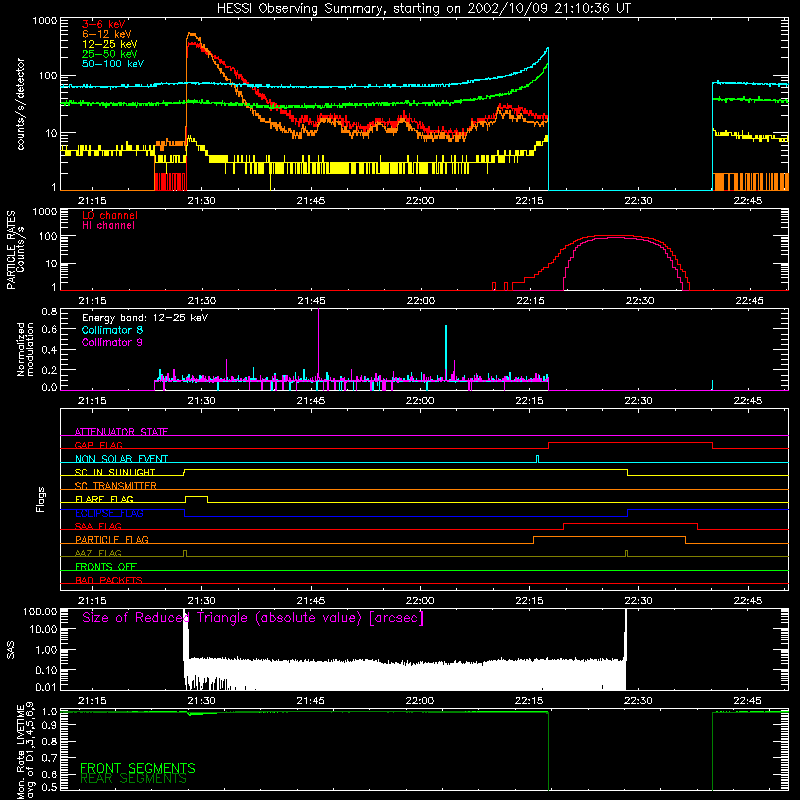Image resolution: width=800 pixels, height=800 pixels.
Task: Click the HI channel legend label
Action: [x=108, y=226]
